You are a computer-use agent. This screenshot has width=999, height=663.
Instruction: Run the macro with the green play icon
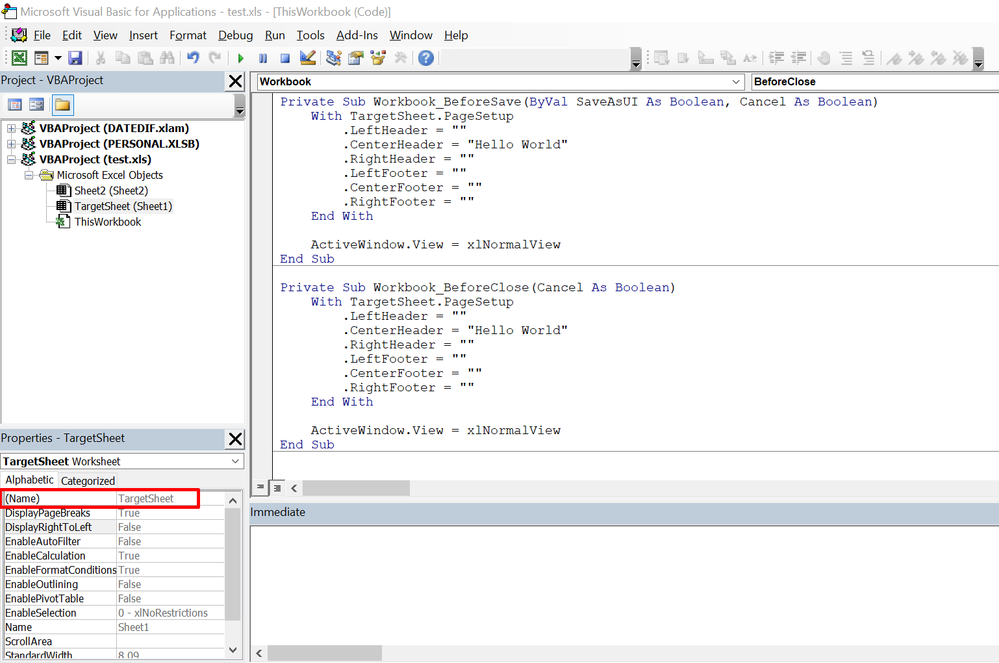point(241,58)
